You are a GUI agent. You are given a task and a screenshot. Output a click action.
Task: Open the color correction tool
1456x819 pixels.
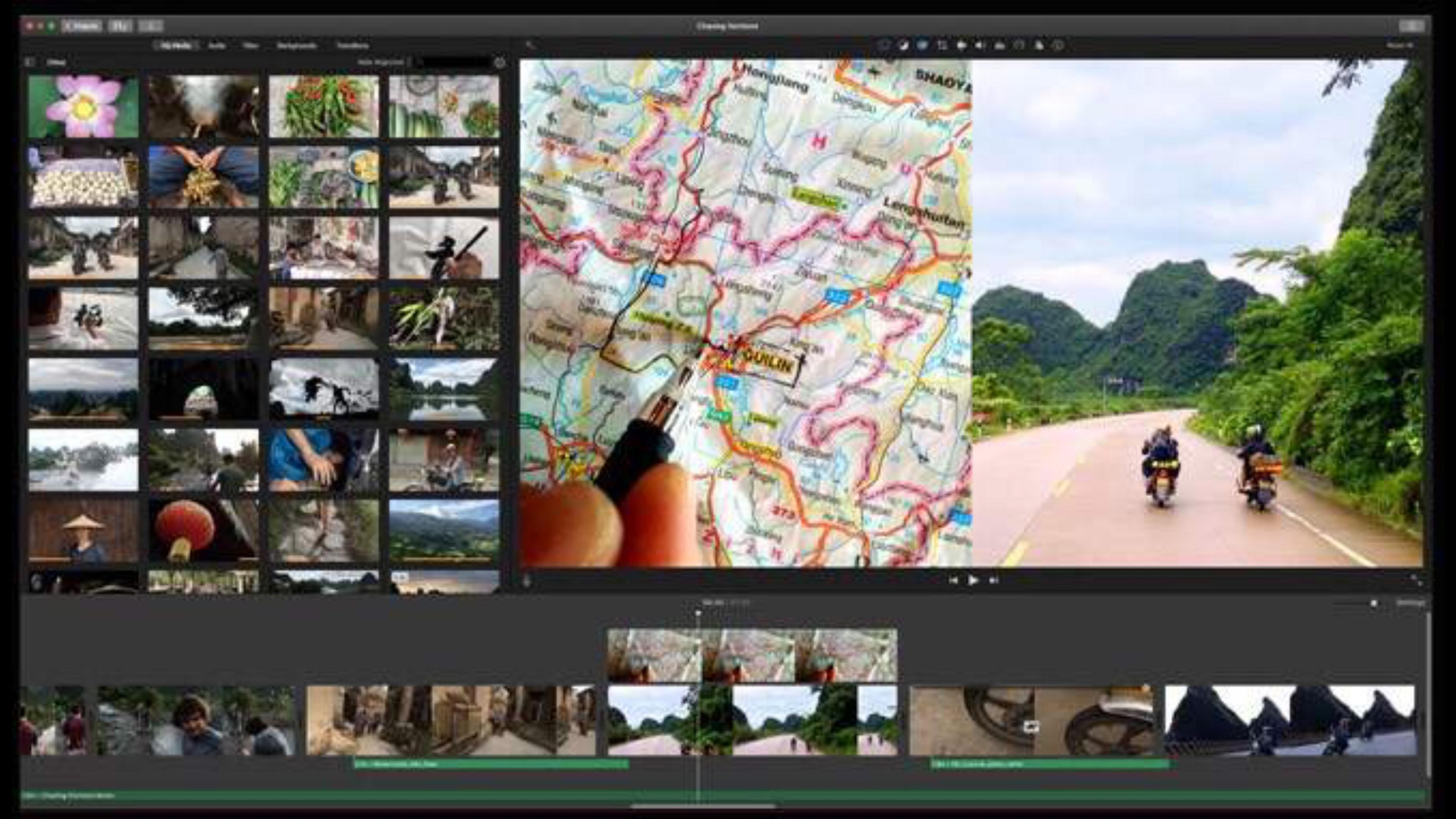click(x=922, y=45)
